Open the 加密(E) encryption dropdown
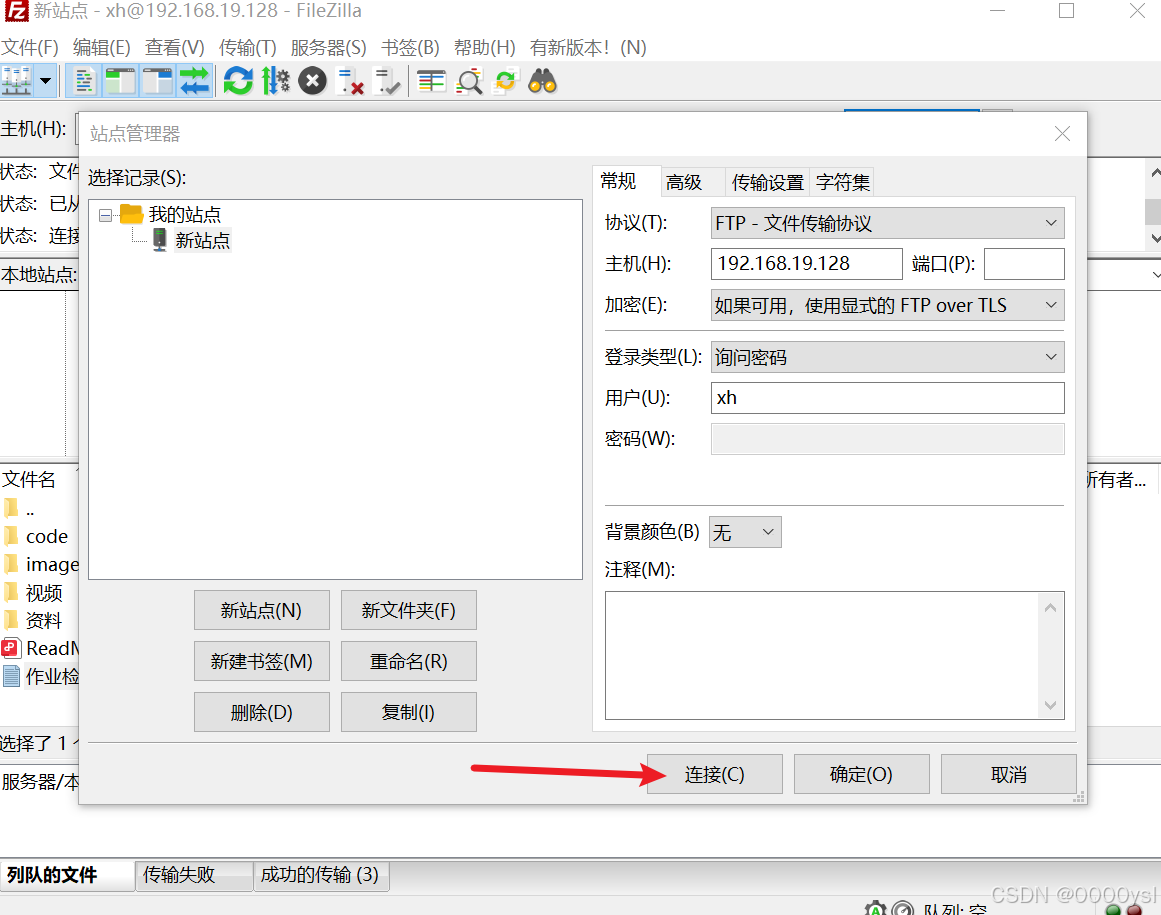Screen dimensions: 1161x915 coord(887,305)
